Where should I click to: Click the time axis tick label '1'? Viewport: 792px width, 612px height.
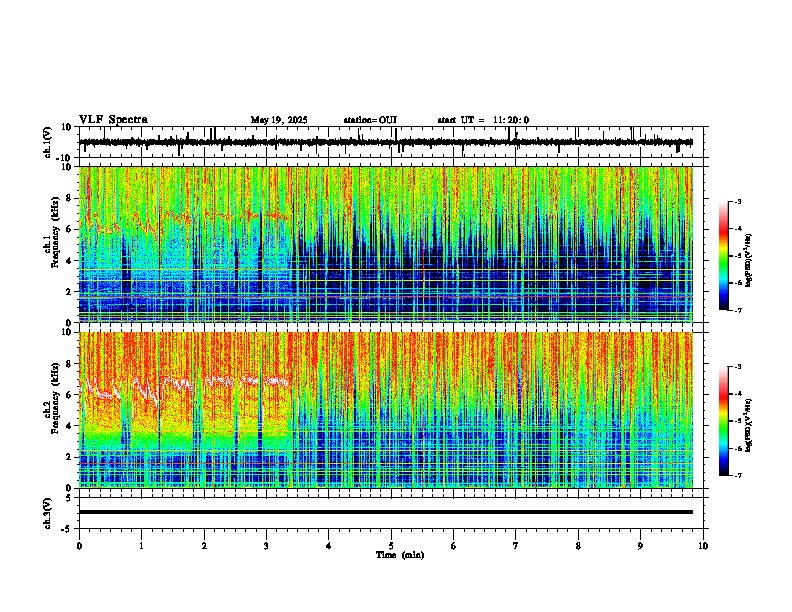pyautogui.click(x=141, y=546)
